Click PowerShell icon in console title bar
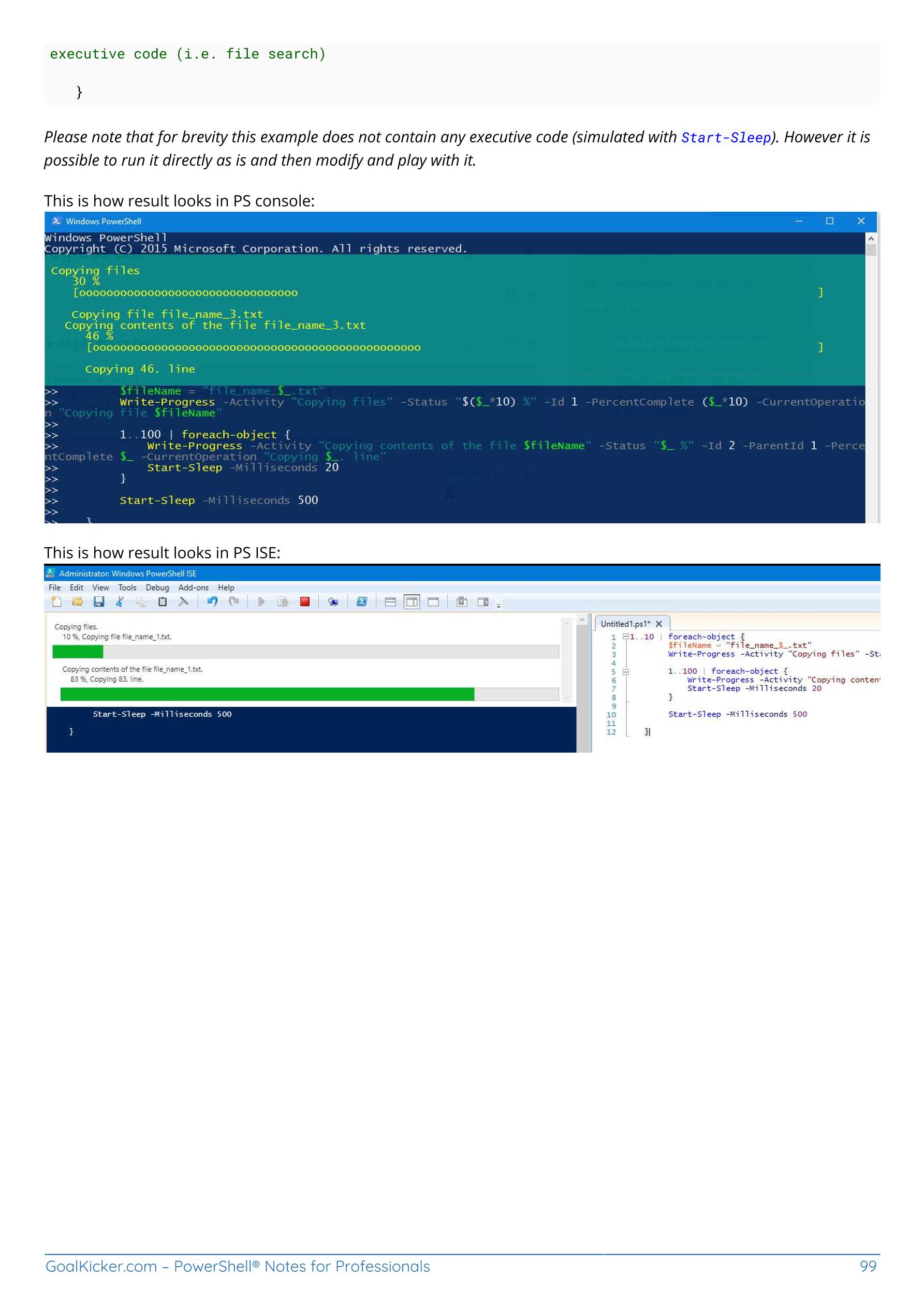The height and width of the screenshot is (1307, 924). pyautogui.click(x=56, y=221)
